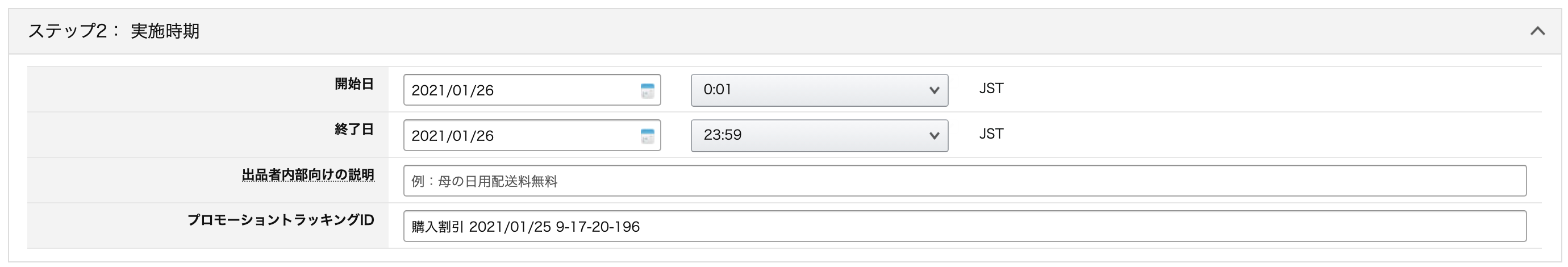Click the JST text beside start time
Image resolution: width=1568 pixels, height=267 pixels.
[991, 89]
